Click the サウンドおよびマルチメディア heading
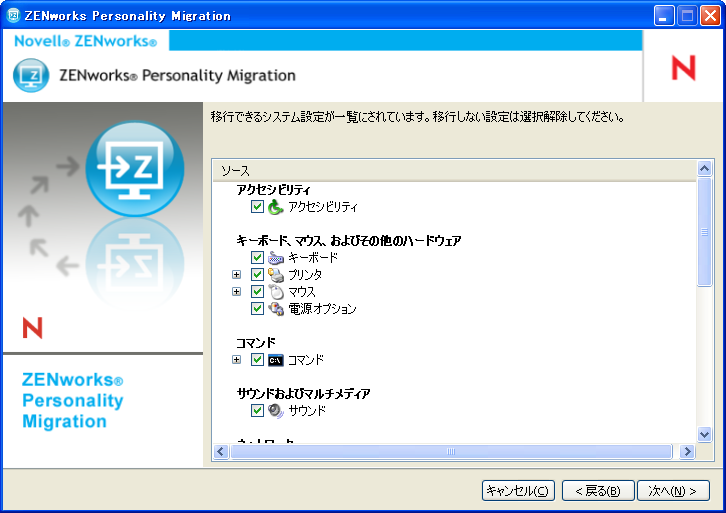Screen dimensions: 726x513 [303, 394]
